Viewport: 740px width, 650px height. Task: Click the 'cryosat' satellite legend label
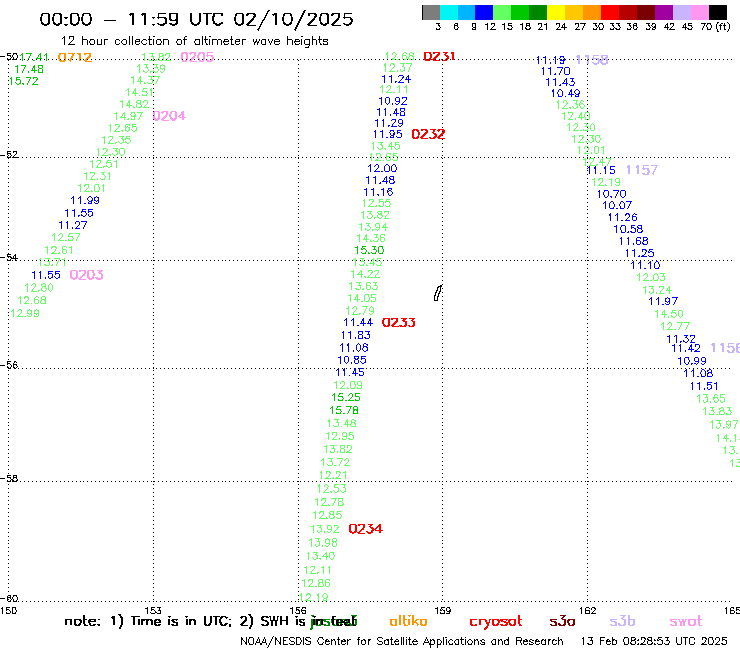point(496,621)
